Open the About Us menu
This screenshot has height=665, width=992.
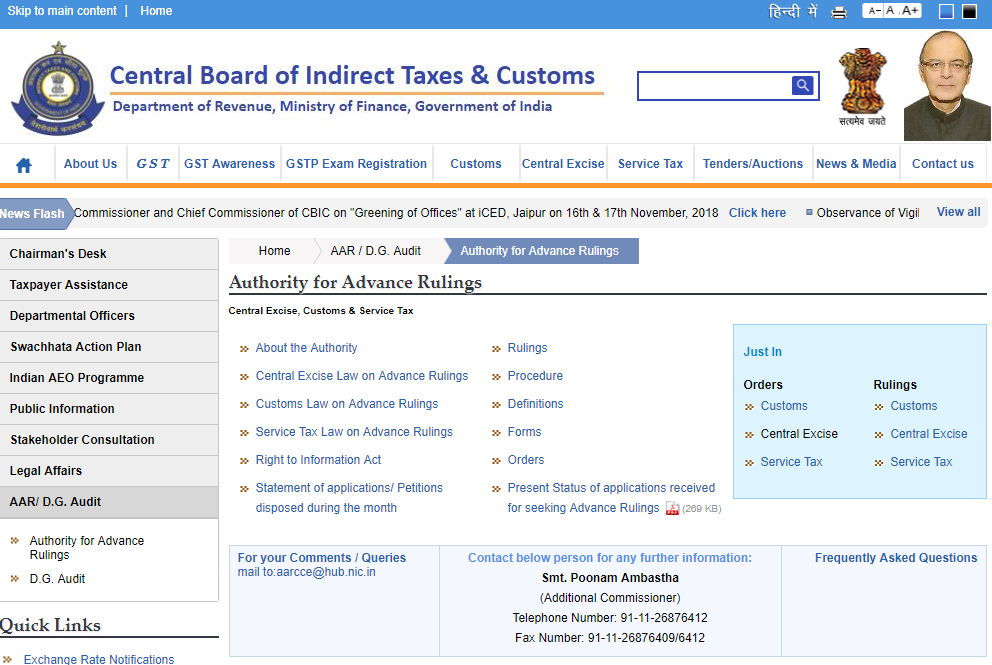[90, 164]
